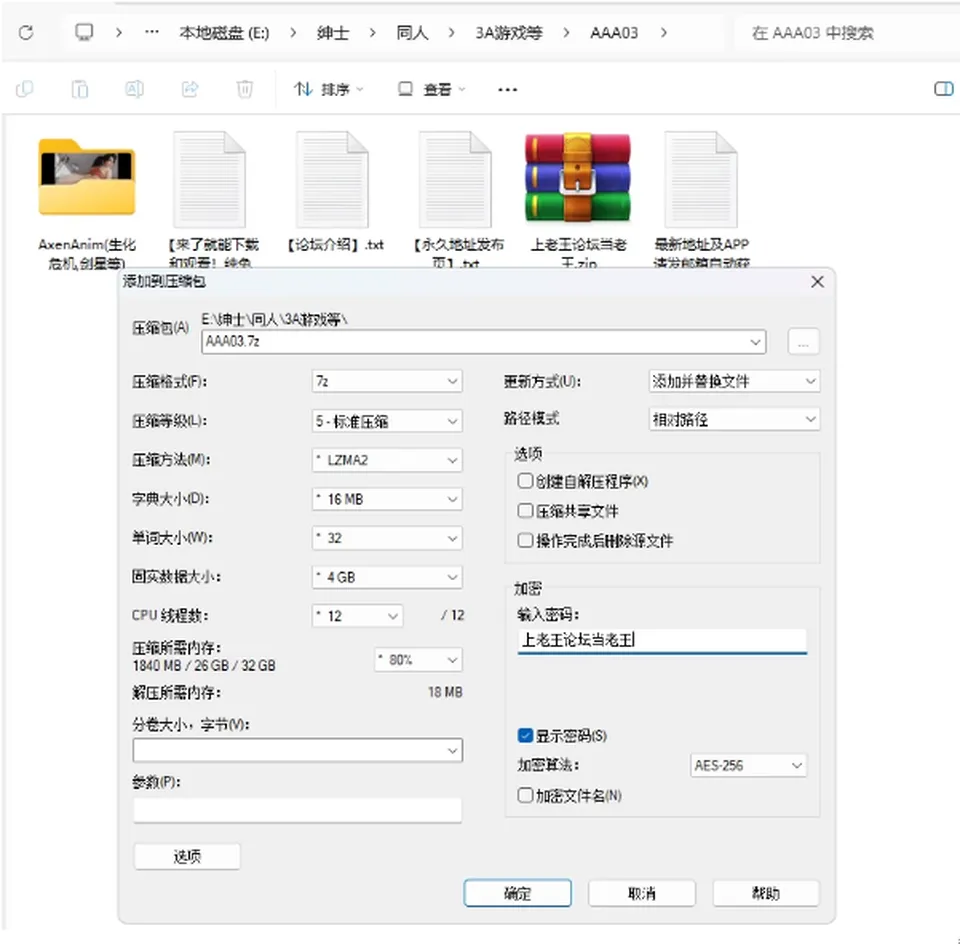Open the three-dot more options in toolbar
The height and width of the screenshot is (947, 960).
pyautogui.click(x=508, y=90)
